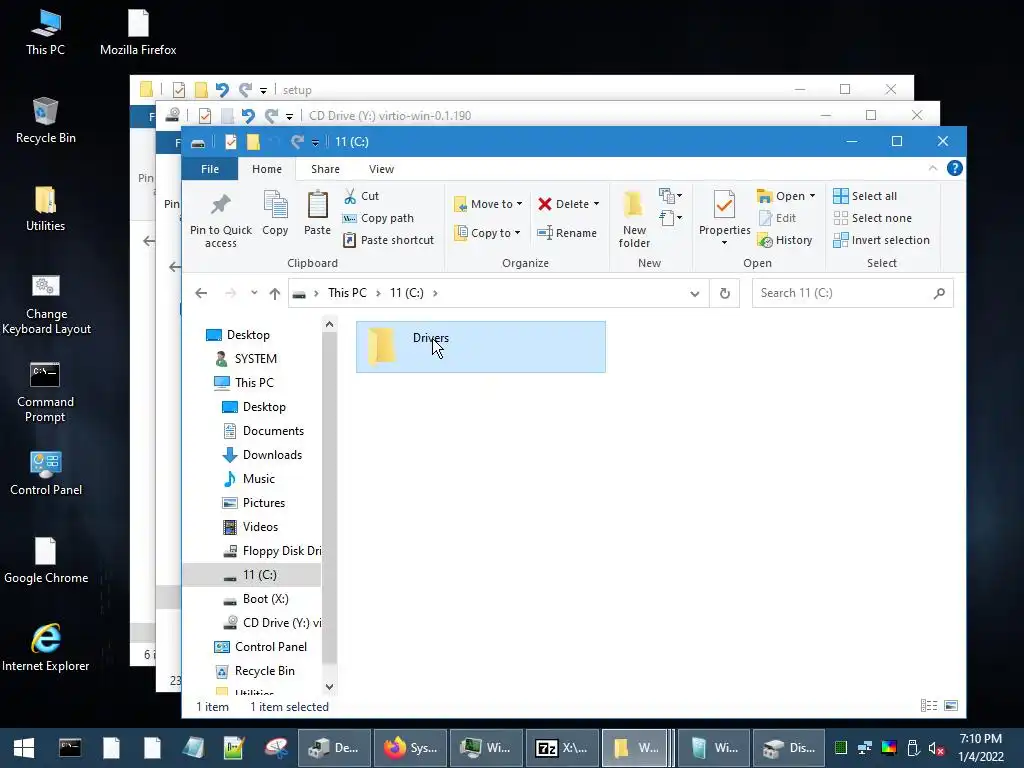Click the New folder icon

click(633, 204)
